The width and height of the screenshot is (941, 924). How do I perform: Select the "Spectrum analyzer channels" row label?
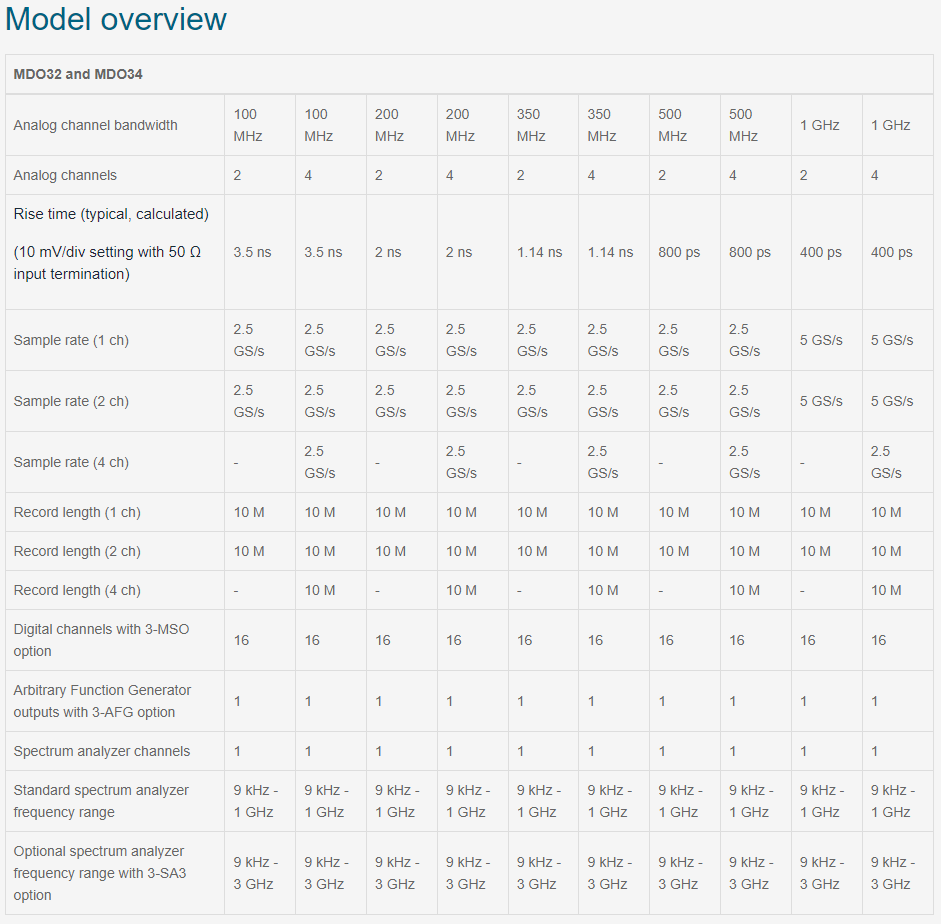pos(101,751)
